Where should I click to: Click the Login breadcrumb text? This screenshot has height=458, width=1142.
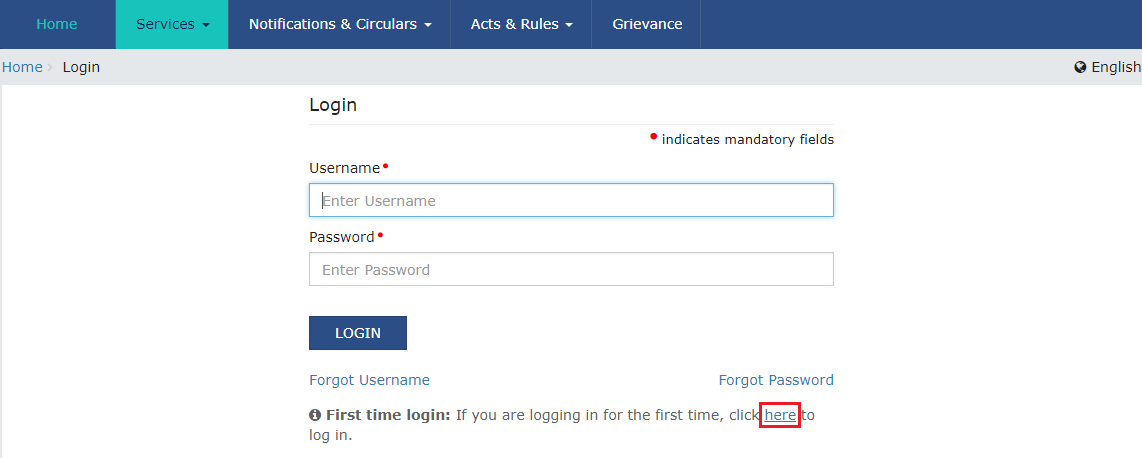click(81, 67)
